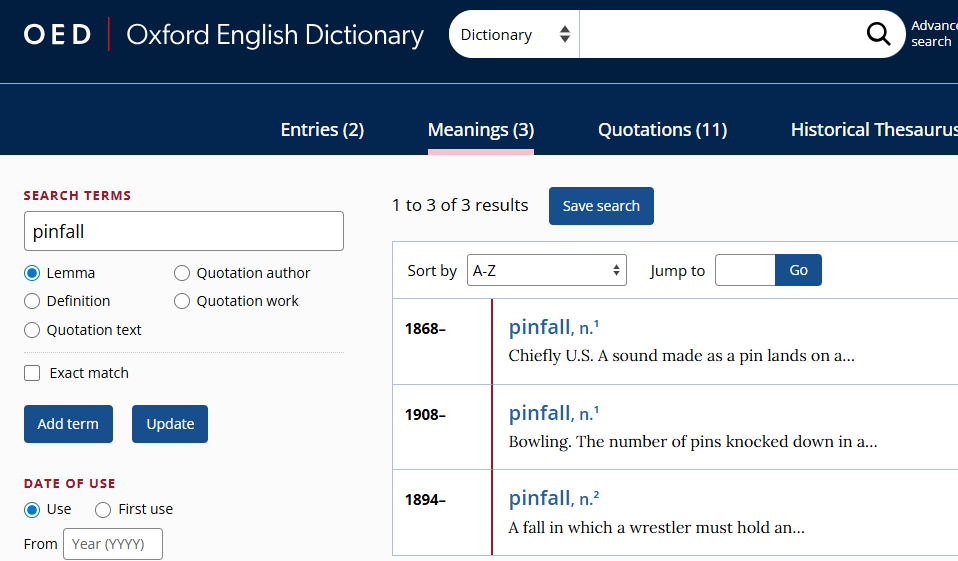Open pinfall n.¹ Bowling result dated 1908
Image resolution: width=958 pixels, height=561 pixels.
tap(554, 414)
